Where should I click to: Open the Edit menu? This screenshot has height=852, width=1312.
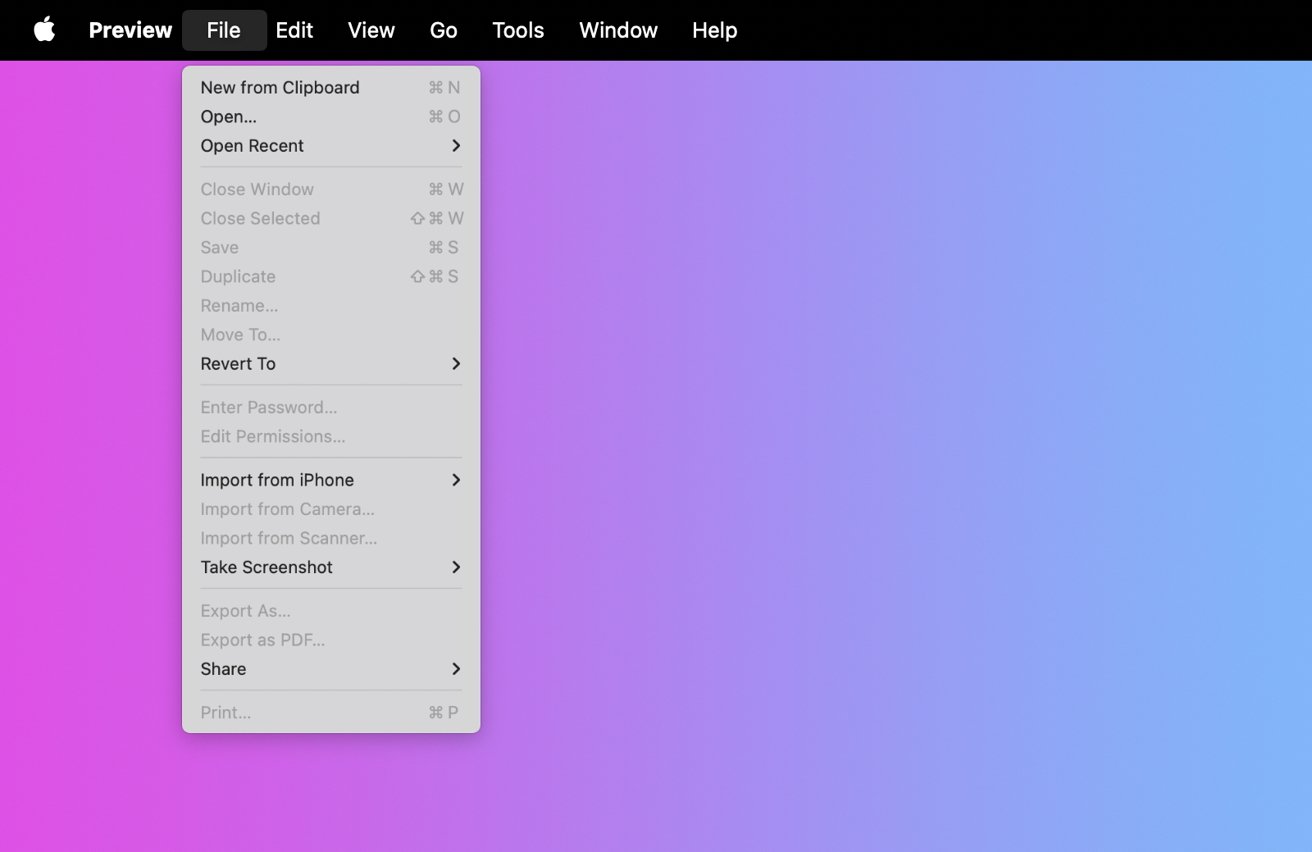294,30
